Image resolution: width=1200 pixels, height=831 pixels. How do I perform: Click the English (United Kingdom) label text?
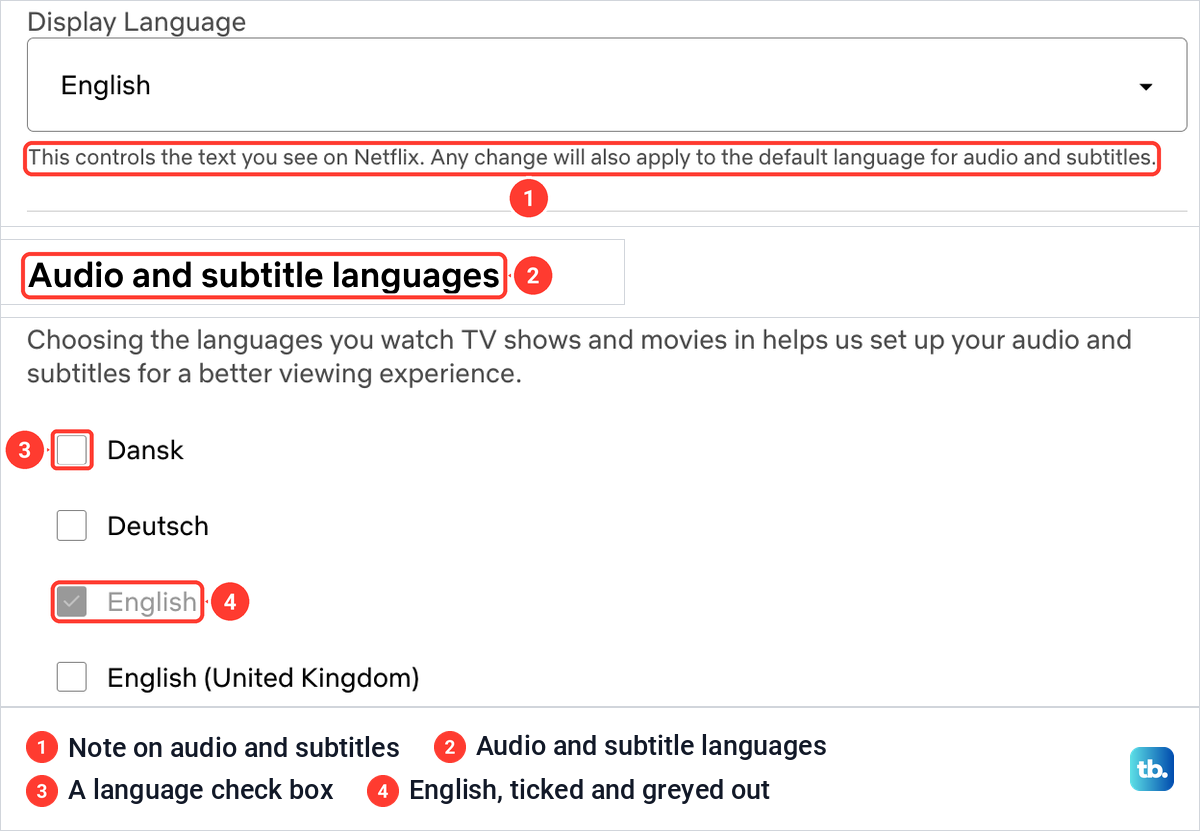tap(263, 678)
